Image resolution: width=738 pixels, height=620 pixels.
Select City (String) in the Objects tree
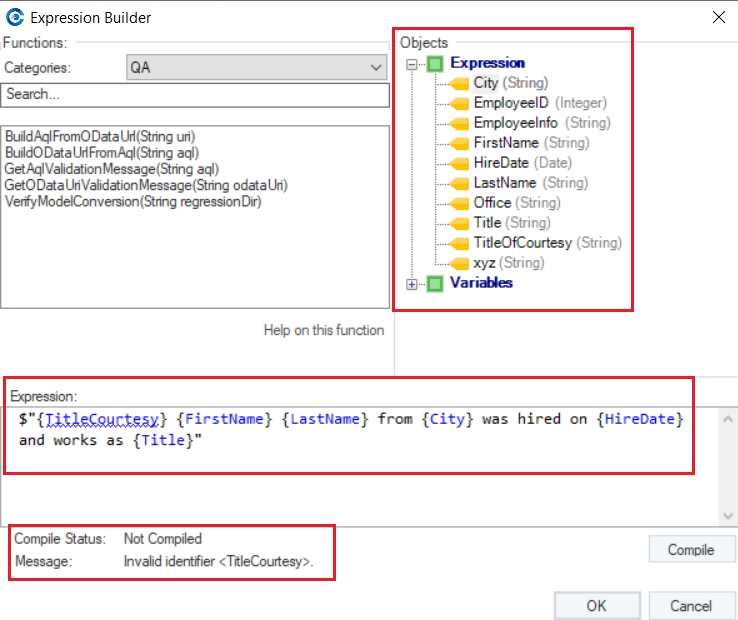511,83
